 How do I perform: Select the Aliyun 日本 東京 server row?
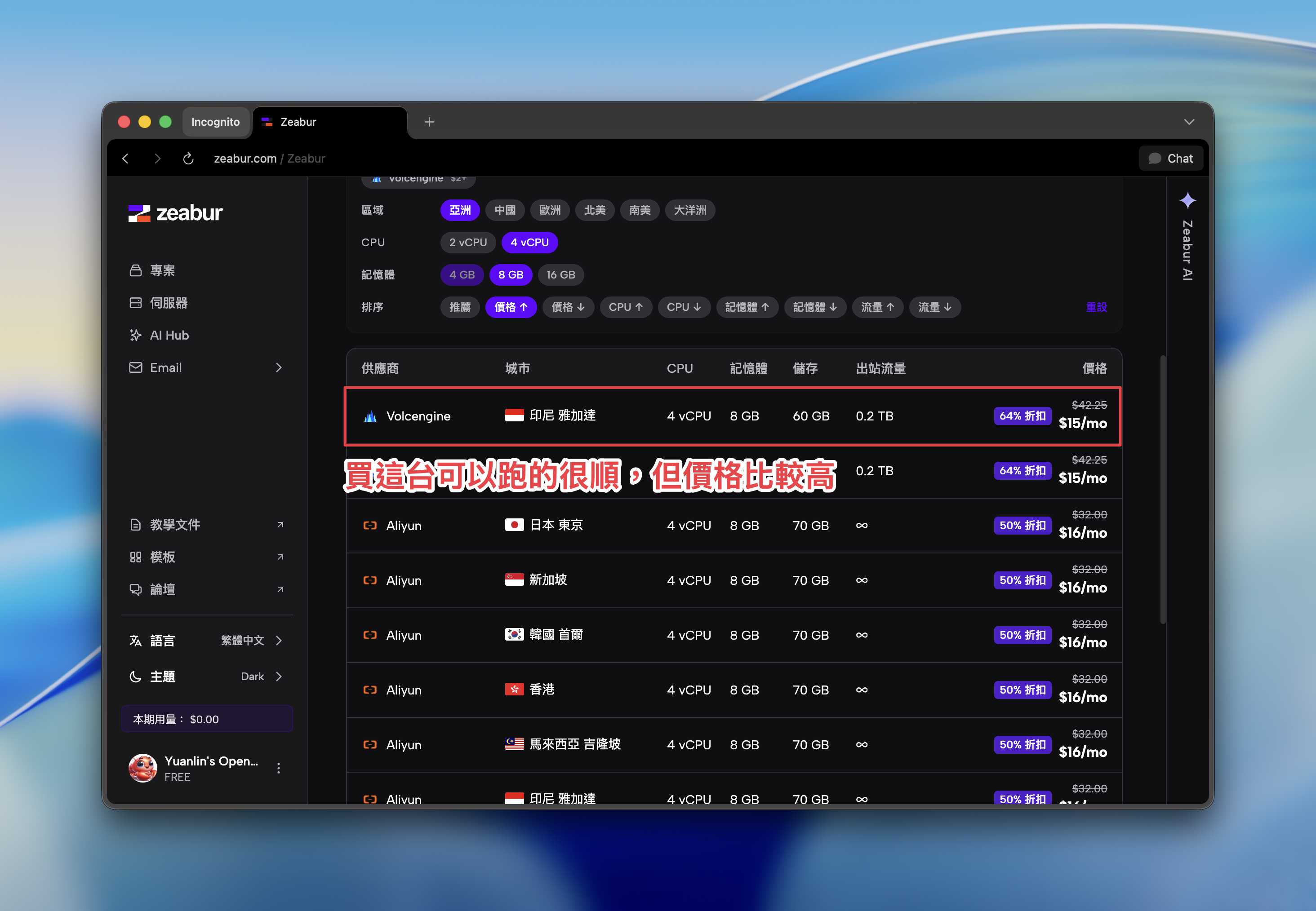(734, 525)
